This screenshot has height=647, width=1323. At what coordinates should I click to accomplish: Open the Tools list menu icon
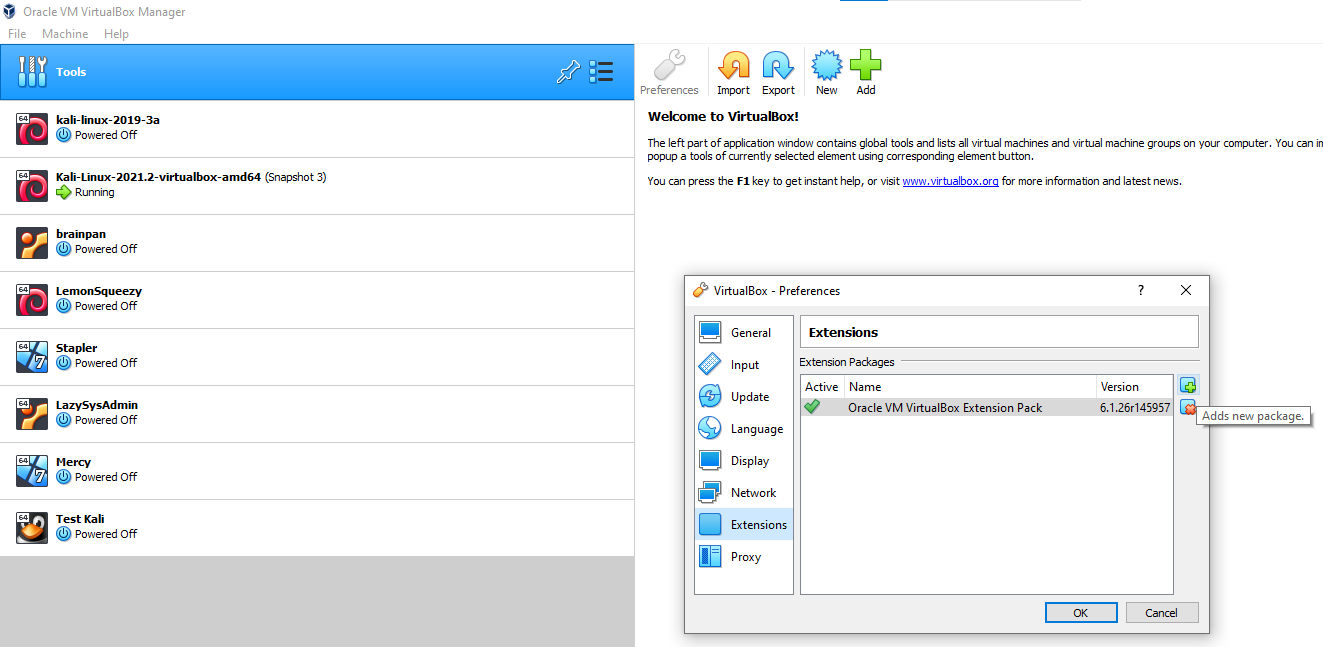(601, 72)
